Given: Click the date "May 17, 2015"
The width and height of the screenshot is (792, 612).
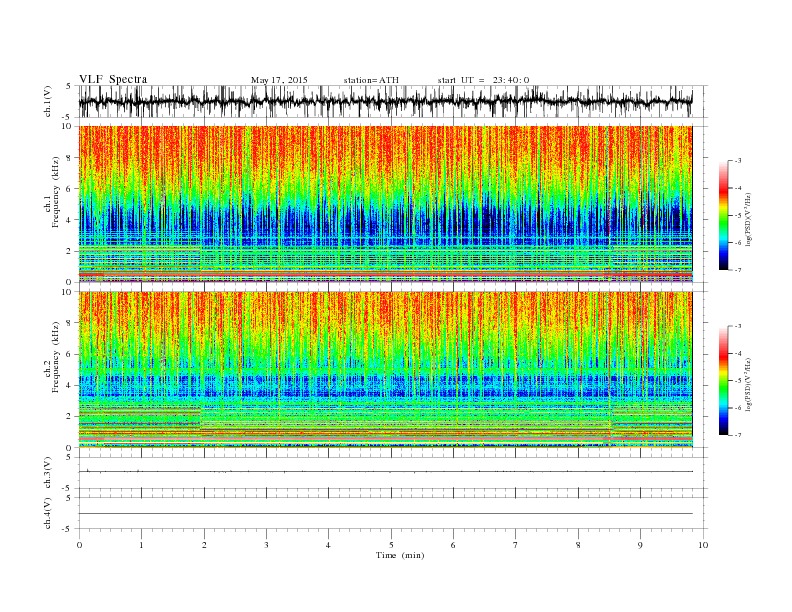Looking at the screenshot, I should pyautogui.click(x=279, y=80).
